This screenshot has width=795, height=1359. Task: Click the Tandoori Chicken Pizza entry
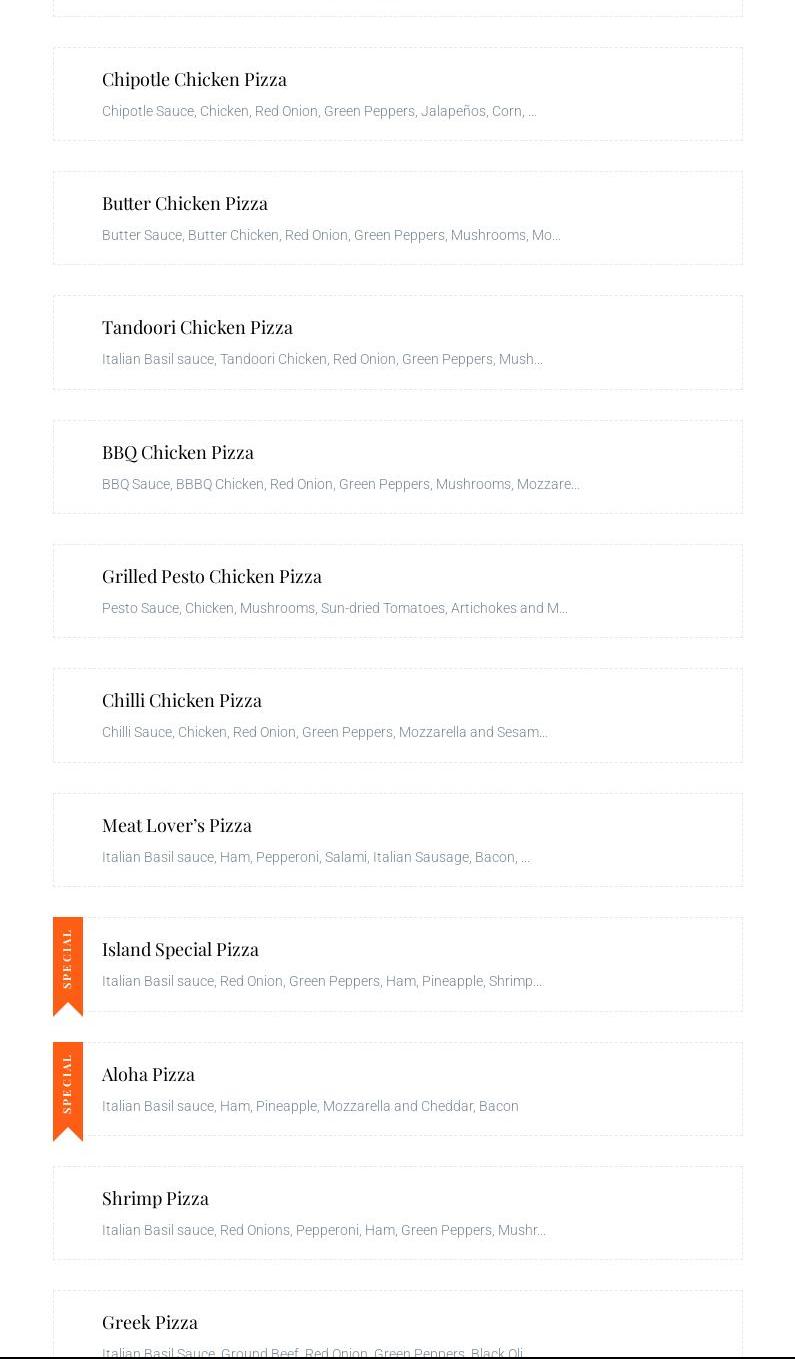point(197,327)
